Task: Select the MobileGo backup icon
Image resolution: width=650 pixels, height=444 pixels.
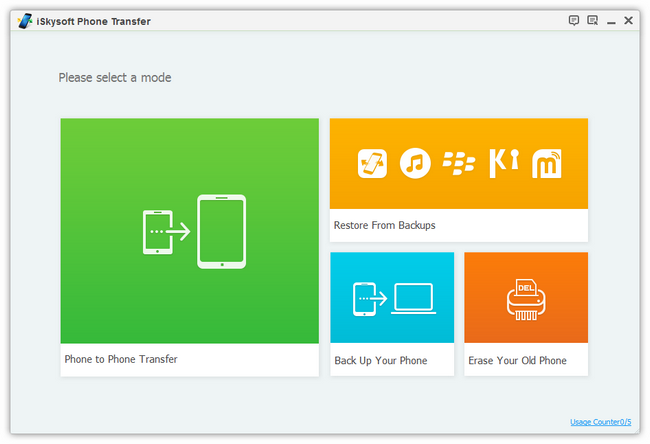Action: point(547,163)
